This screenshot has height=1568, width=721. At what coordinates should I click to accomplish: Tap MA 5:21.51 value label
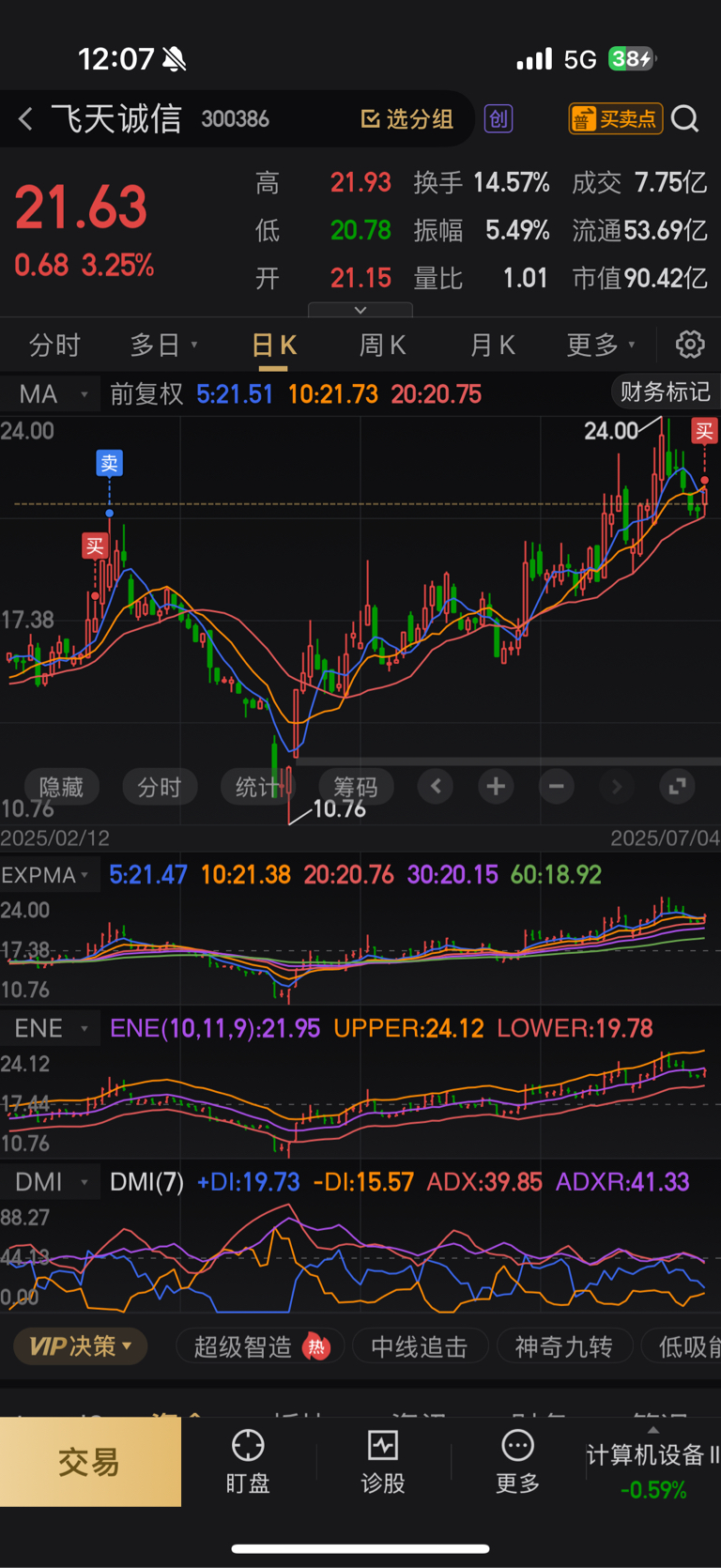pos(235,394)
